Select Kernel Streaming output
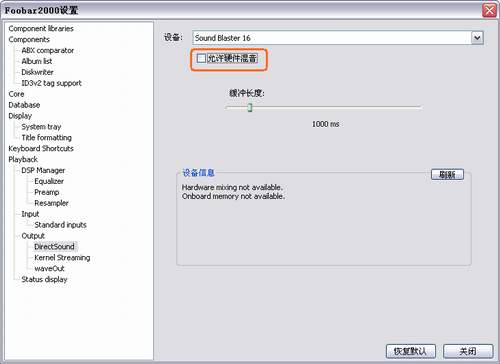The width and height of the screenshot is (500, 364). click(x=62, y=258)
